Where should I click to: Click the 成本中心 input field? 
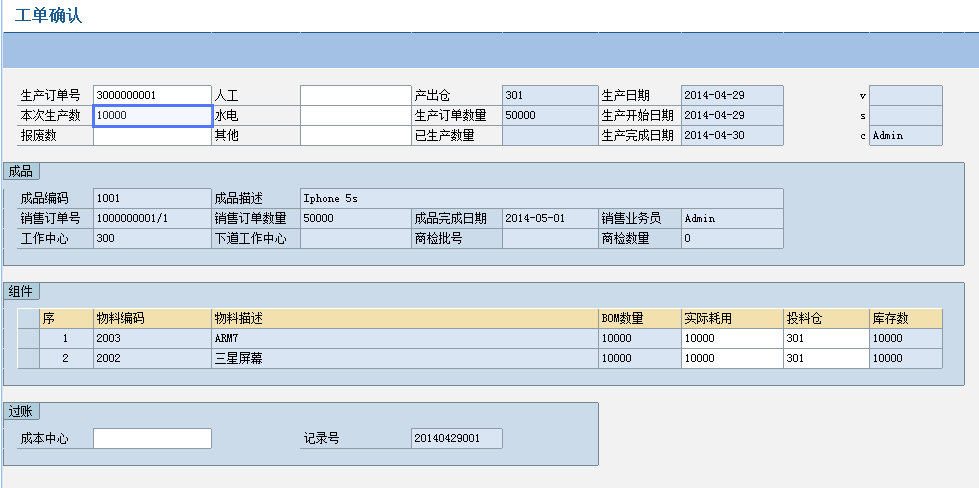click(x=152, y=438)
